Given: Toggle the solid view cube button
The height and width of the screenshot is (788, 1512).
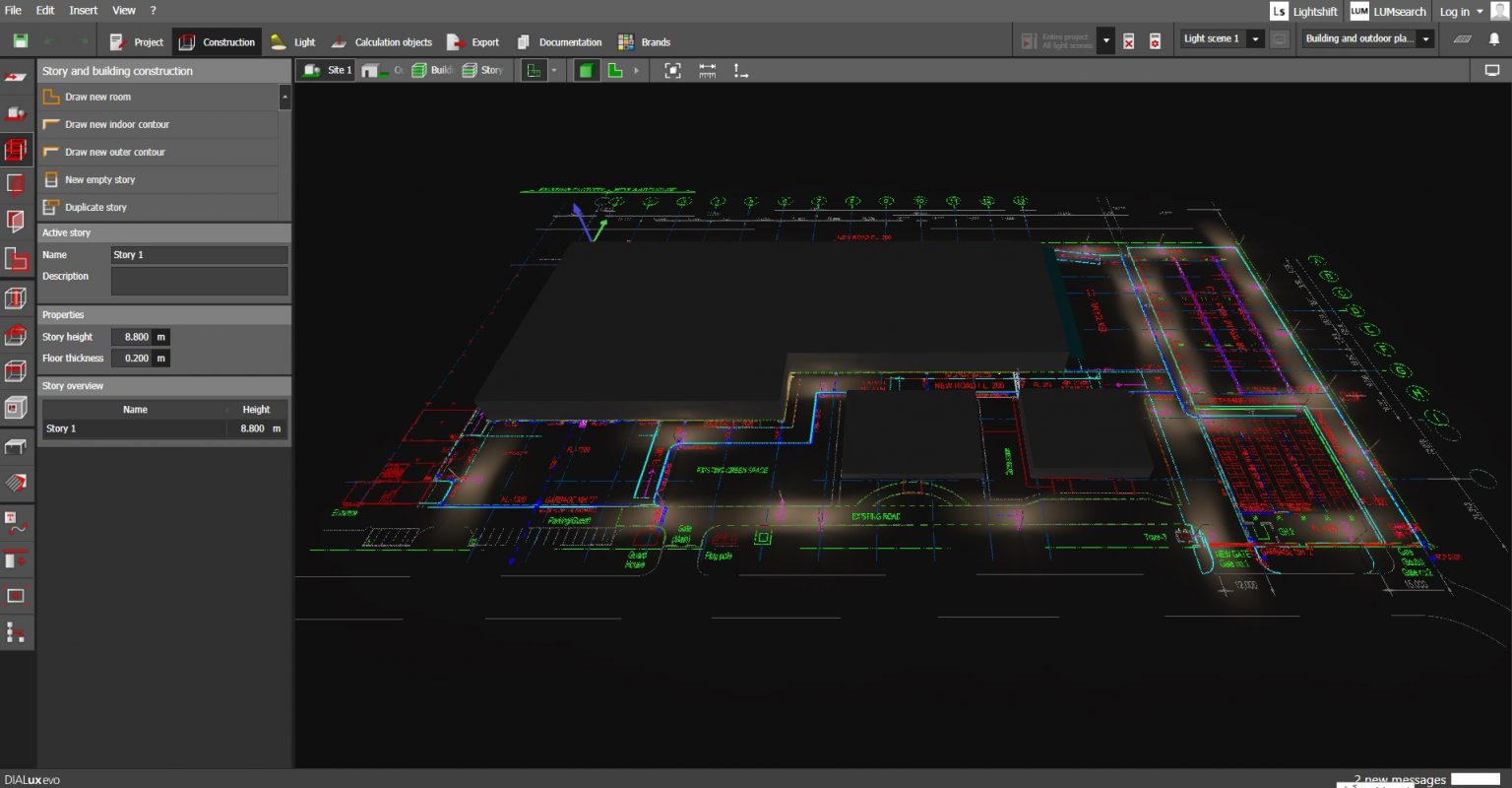Looking at the screenshot, I should 588,70.
